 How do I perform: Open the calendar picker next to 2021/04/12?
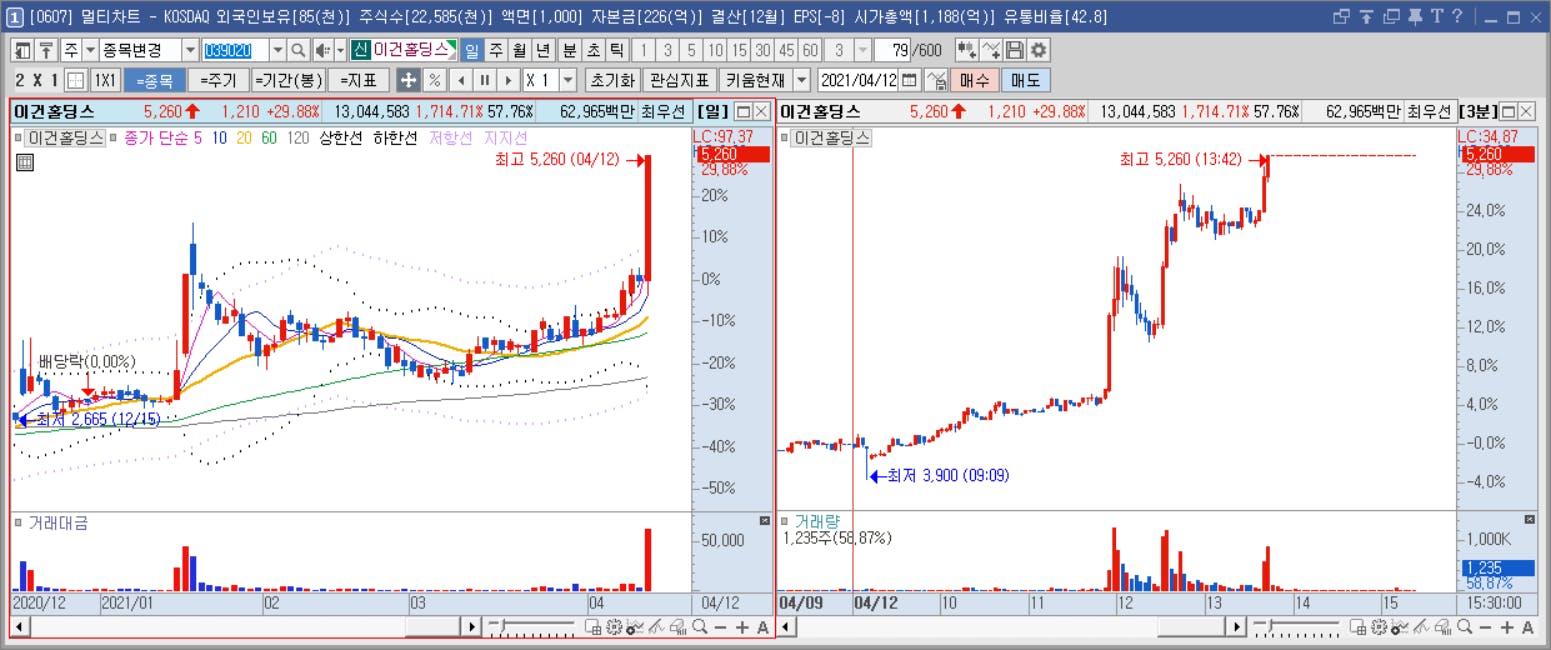(909, 80)
